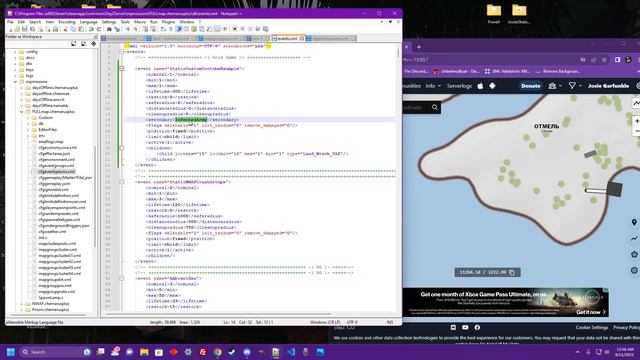Open FileZilla from the taskbar
The height and width of the screenshot is (360, 640).
(203, 352)
